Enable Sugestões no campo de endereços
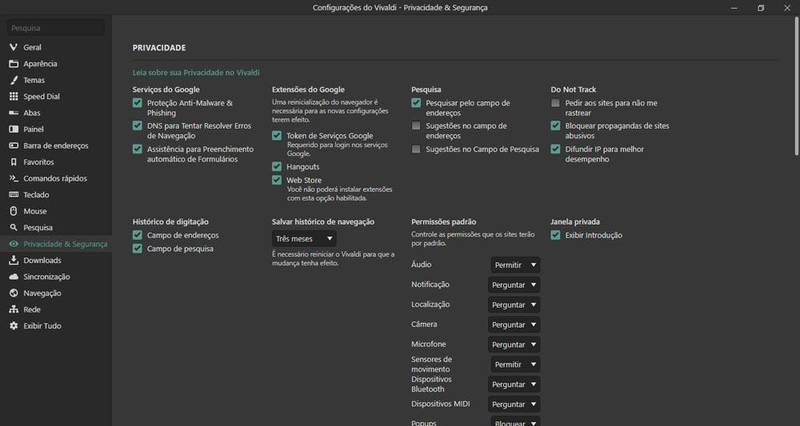Viewport: 800px width, 426px height. tap(416, 126)
